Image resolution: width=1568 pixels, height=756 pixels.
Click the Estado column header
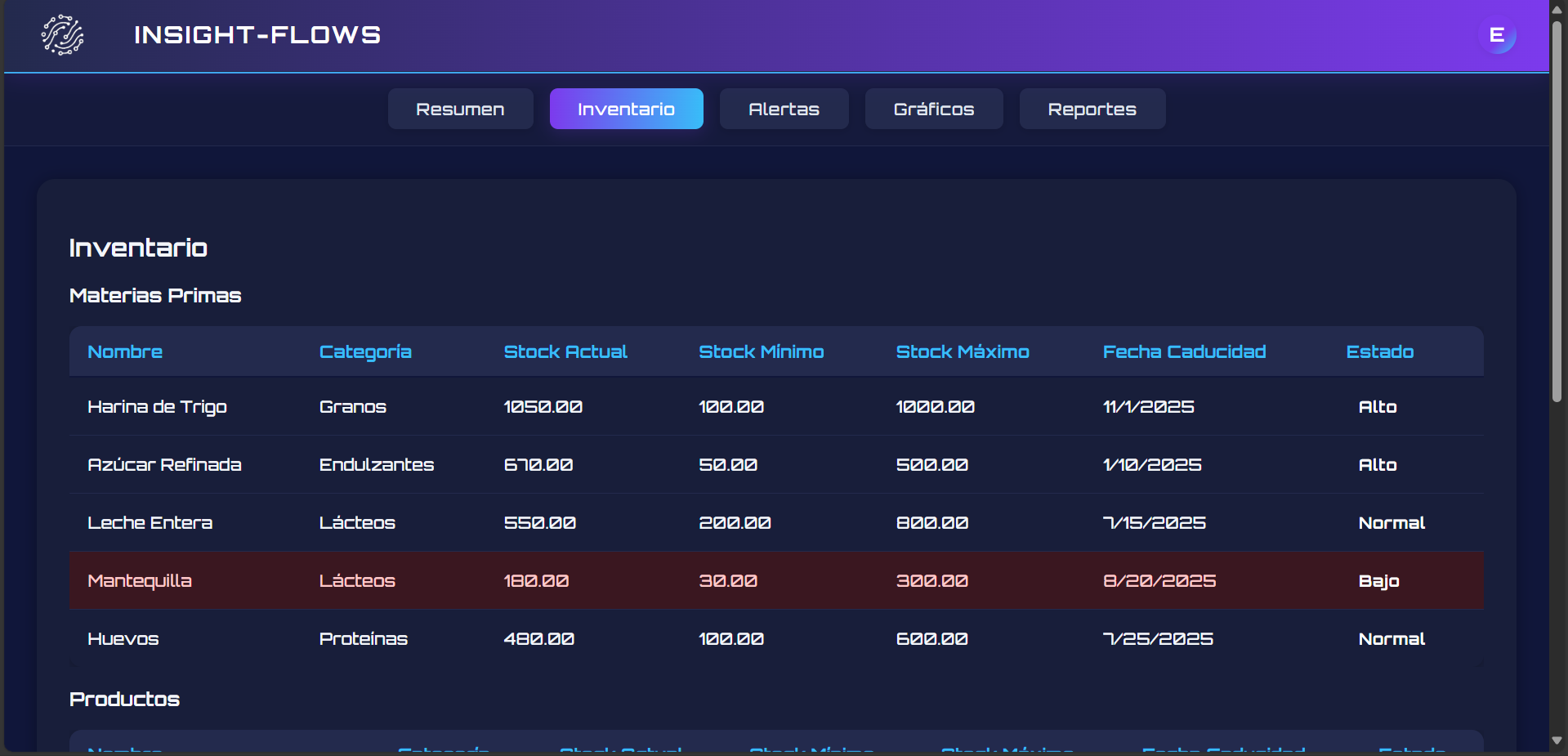pos(1379,351)
